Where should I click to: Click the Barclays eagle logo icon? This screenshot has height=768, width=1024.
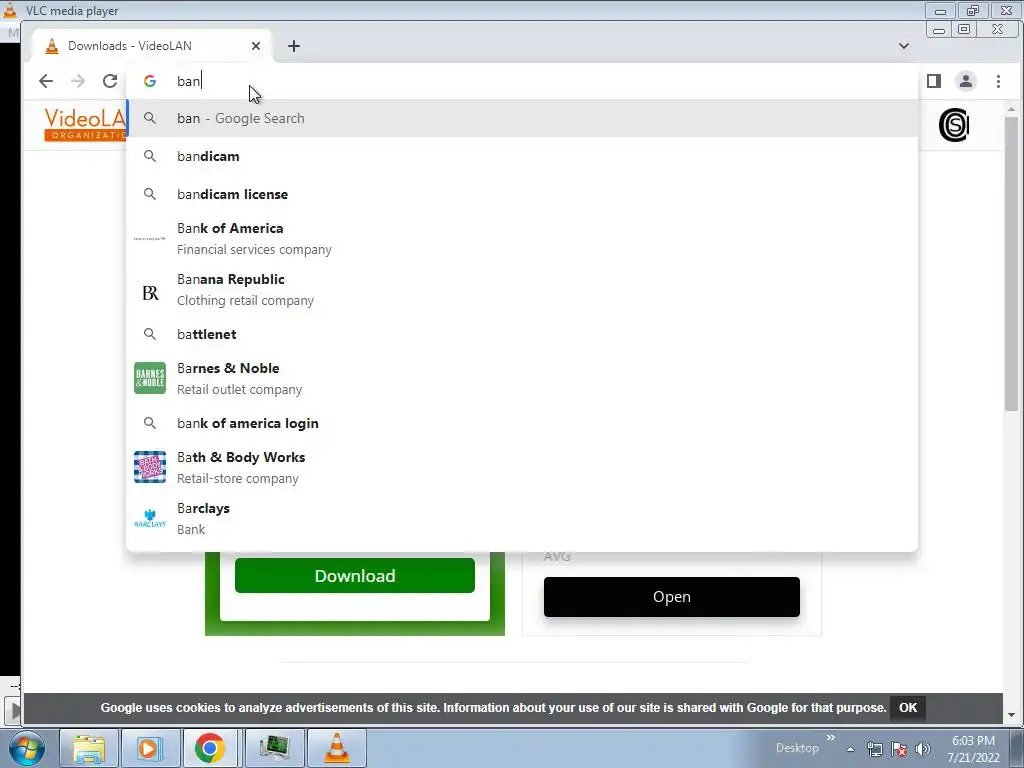coord(150,518)
